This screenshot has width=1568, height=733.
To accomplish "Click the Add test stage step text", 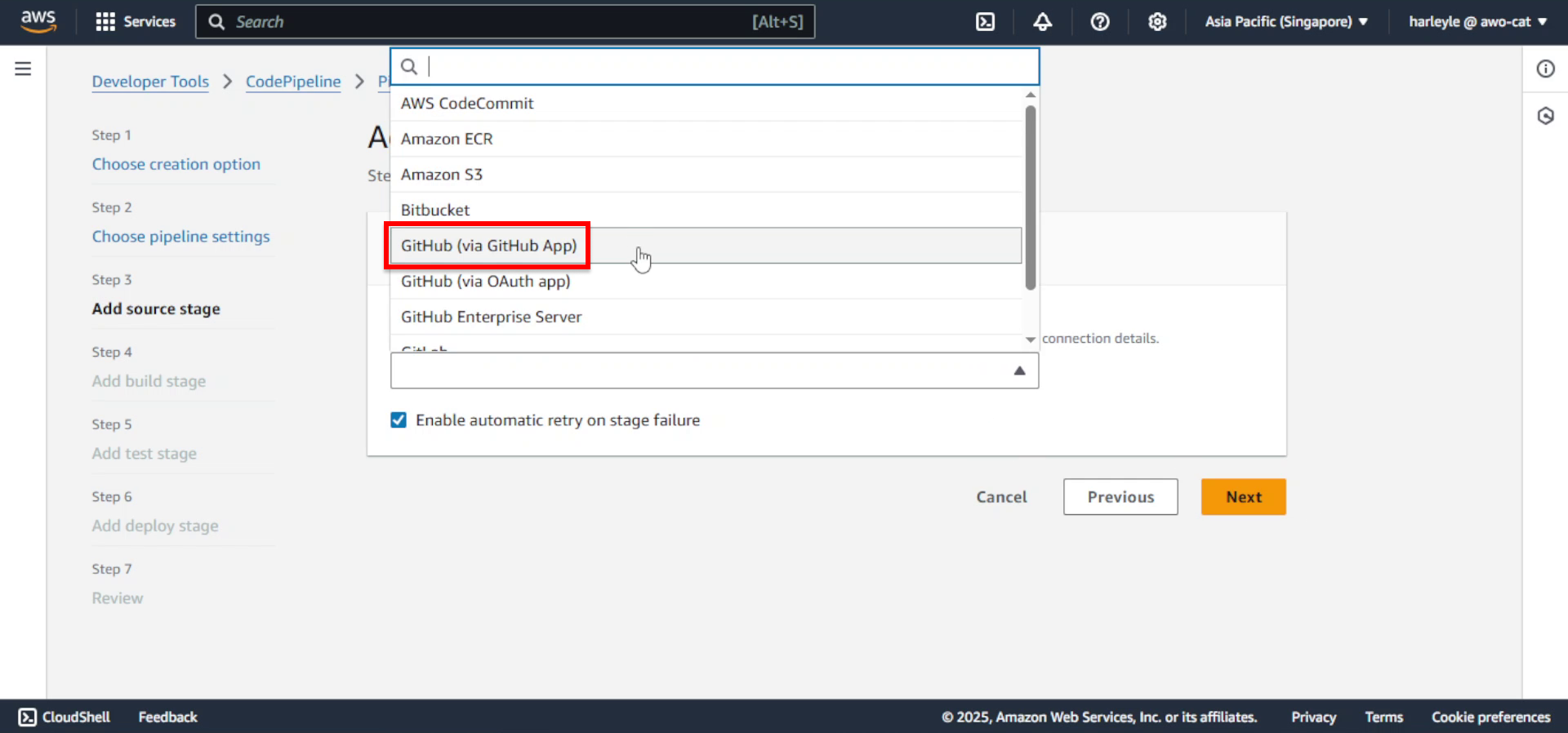I will 144,454.
